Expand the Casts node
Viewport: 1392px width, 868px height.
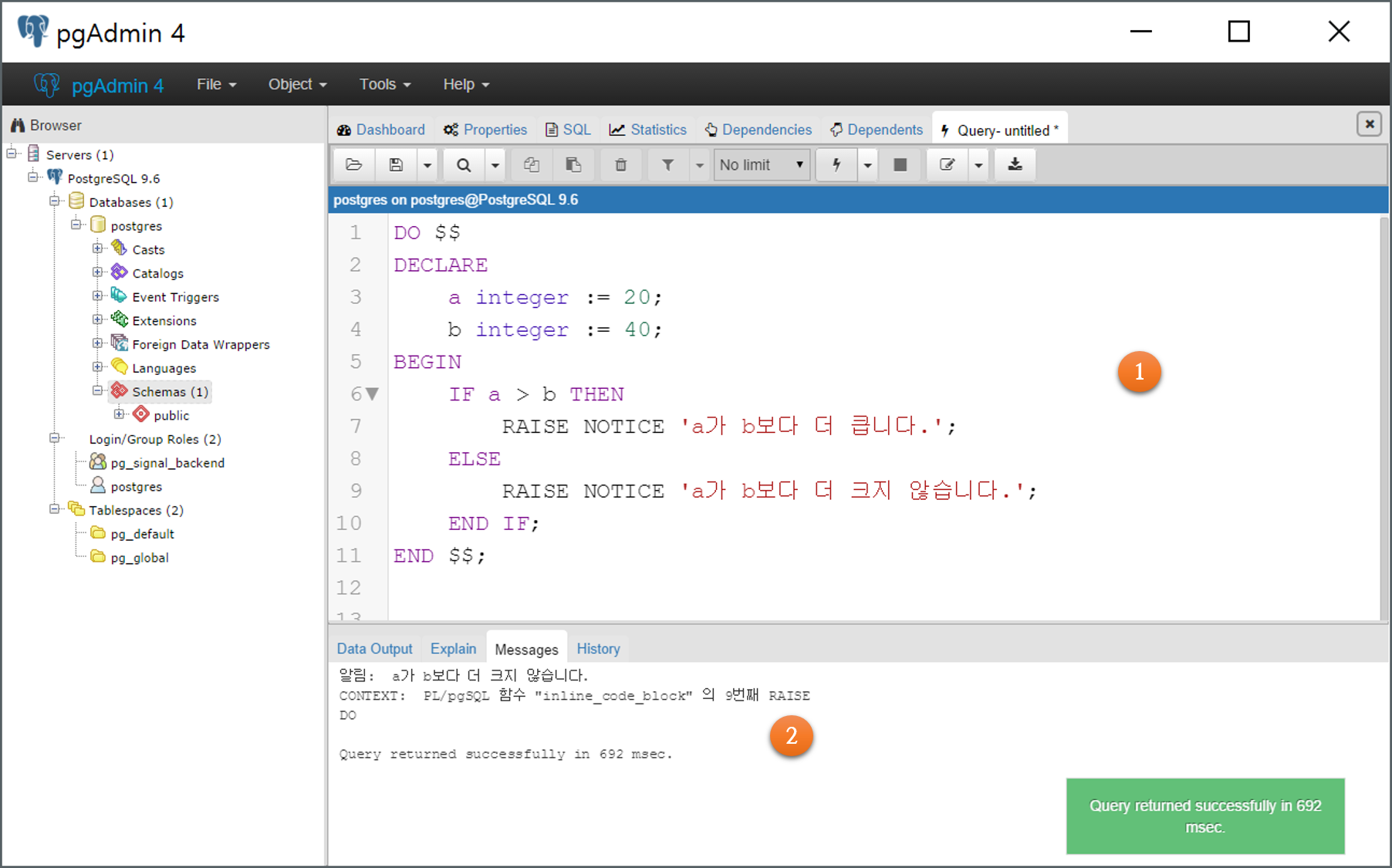98,248
